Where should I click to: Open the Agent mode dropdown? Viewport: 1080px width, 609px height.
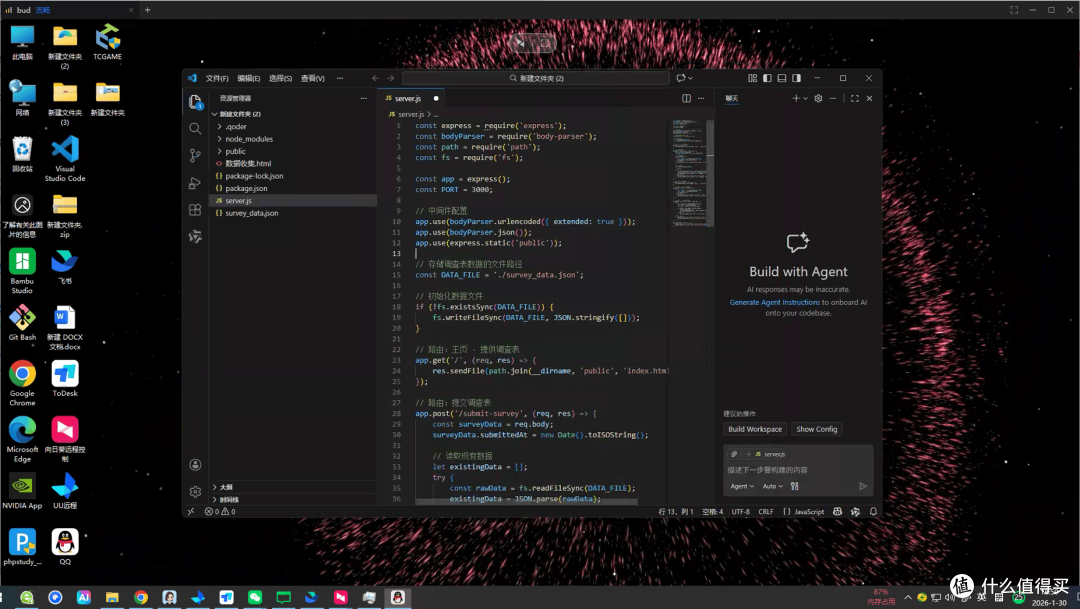point(742,486)
